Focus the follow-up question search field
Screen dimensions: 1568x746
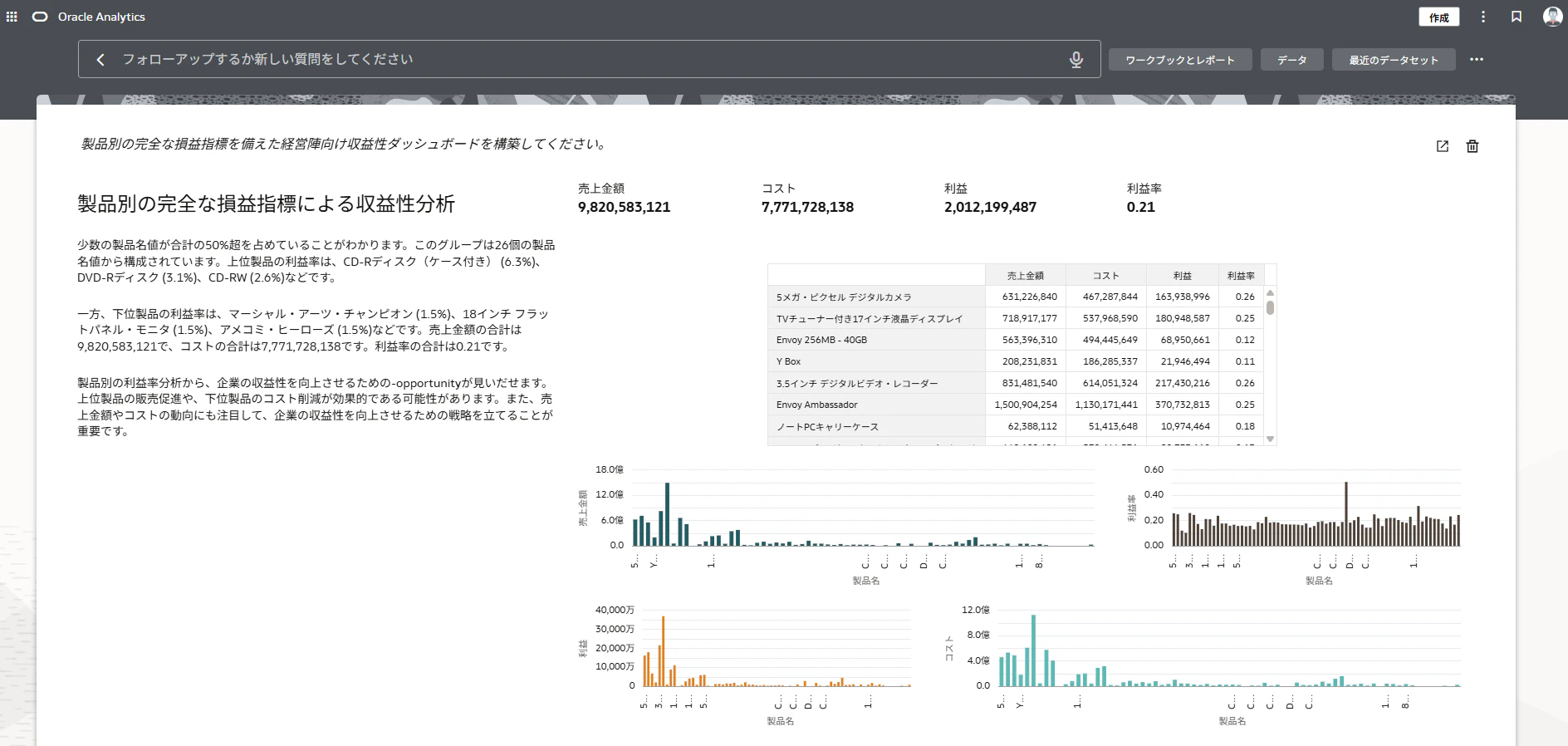click(x=590, y=60)
